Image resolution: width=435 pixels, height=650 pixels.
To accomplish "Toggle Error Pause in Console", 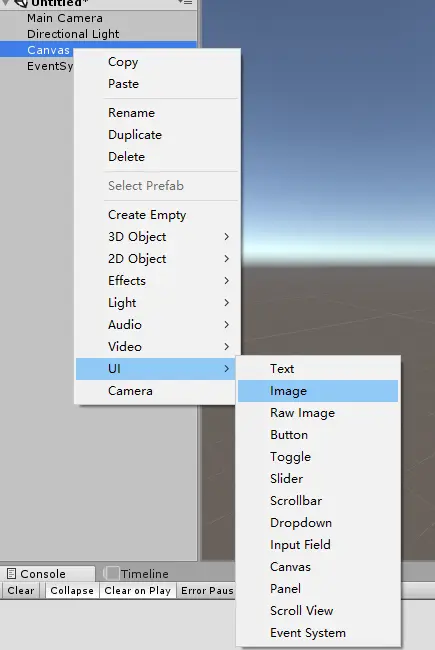I will pyautogui.click(x=207, y=590).
